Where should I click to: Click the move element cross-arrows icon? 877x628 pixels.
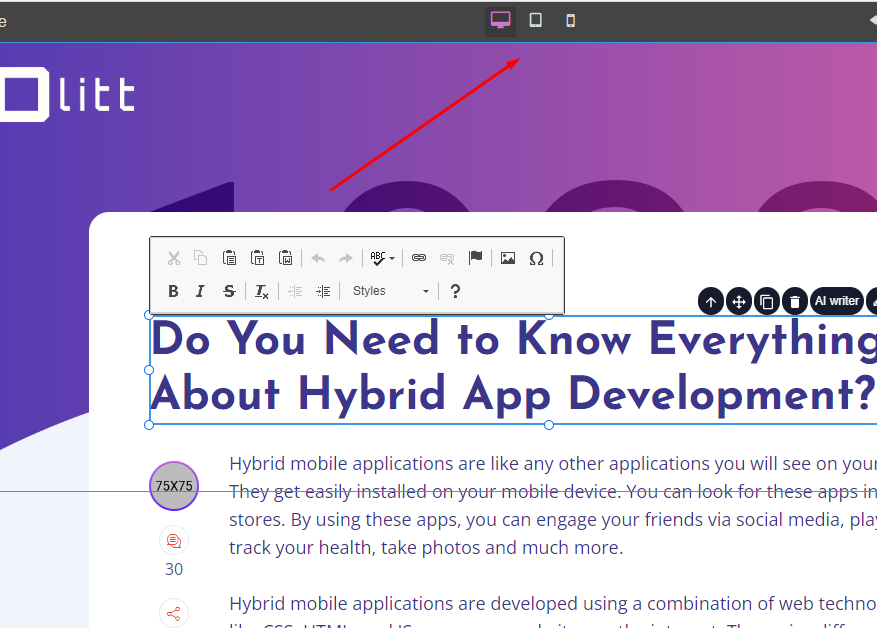point(739,302)
